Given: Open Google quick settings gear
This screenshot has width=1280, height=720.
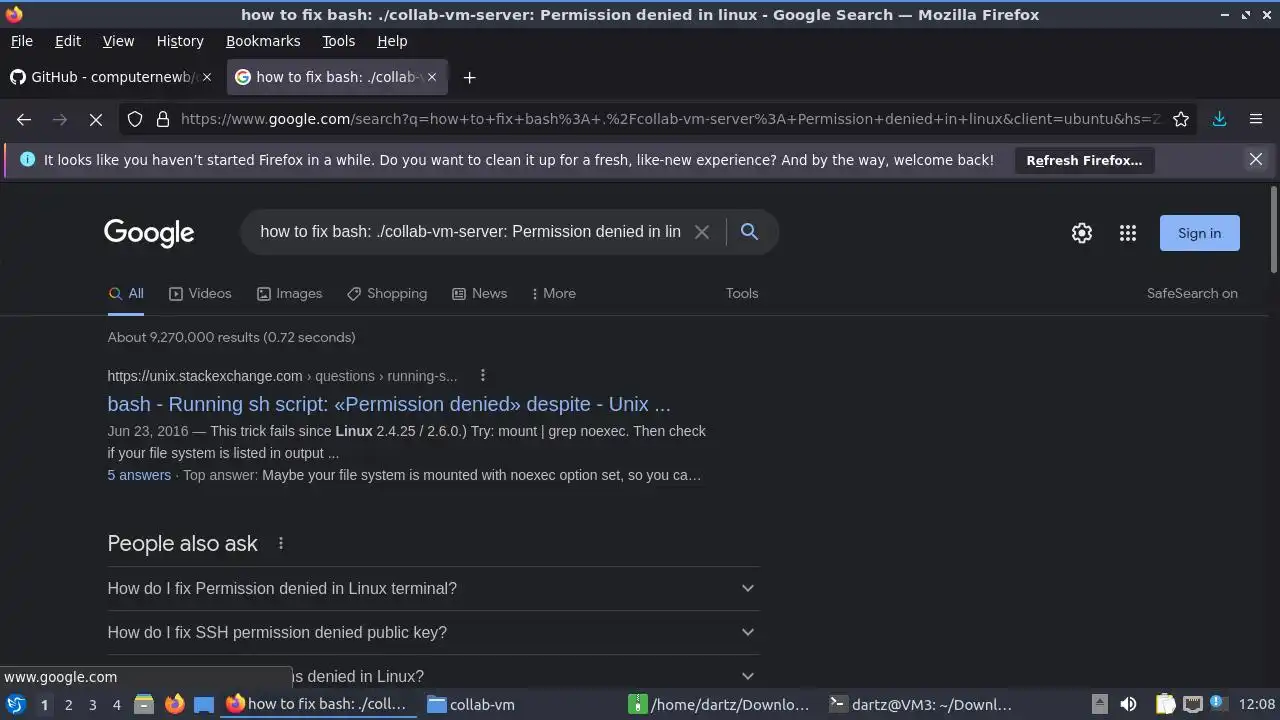Looking at the screenshot, I should pos(1082,233).
